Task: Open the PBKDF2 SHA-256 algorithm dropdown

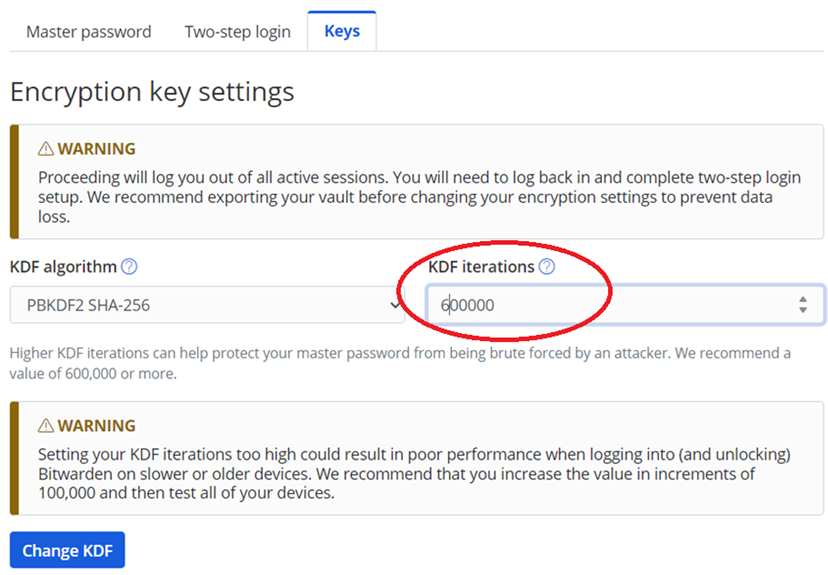Action: coord(200,305)
